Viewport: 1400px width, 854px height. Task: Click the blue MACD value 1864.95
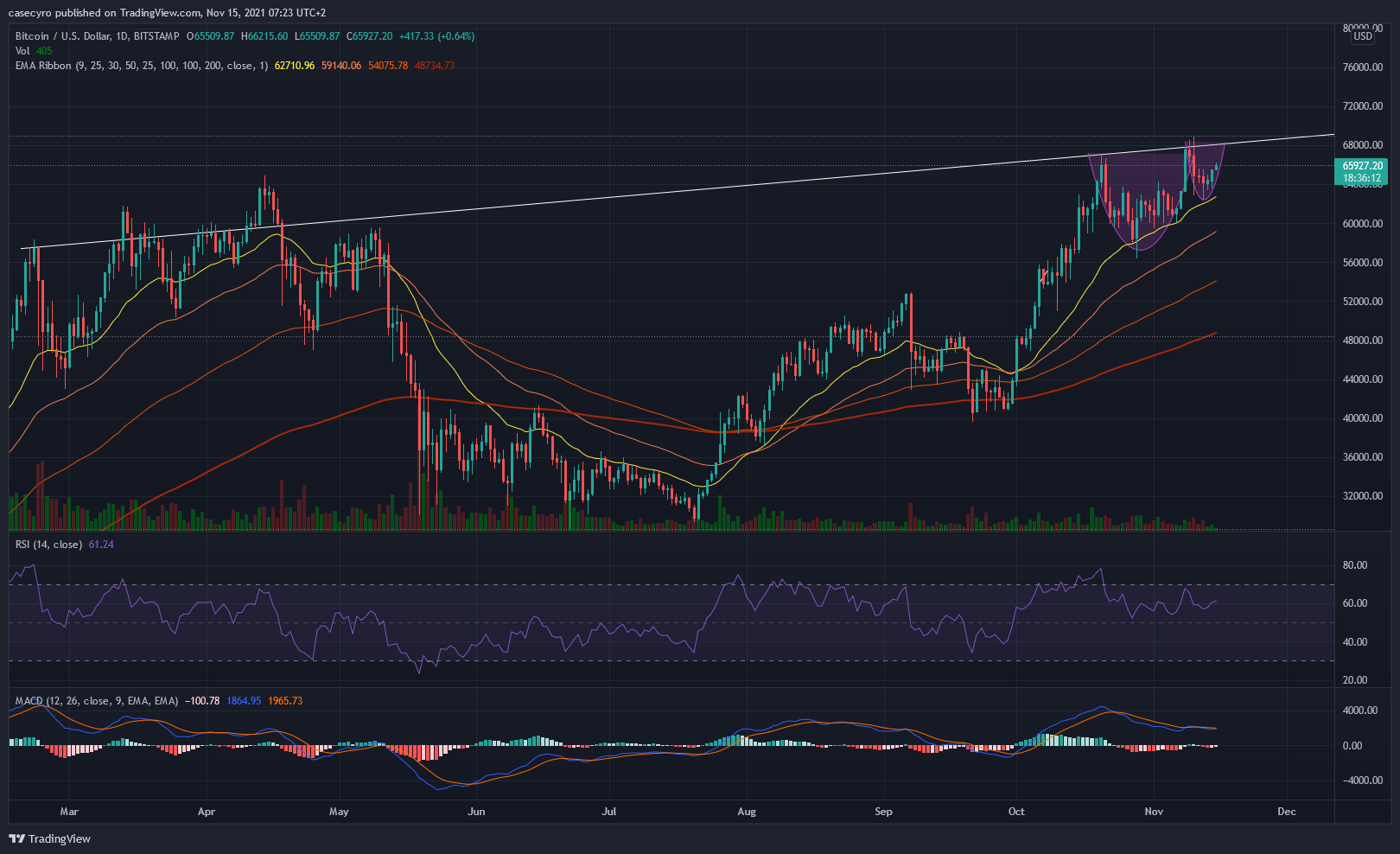pyautogui.click(x=244, y=701)
